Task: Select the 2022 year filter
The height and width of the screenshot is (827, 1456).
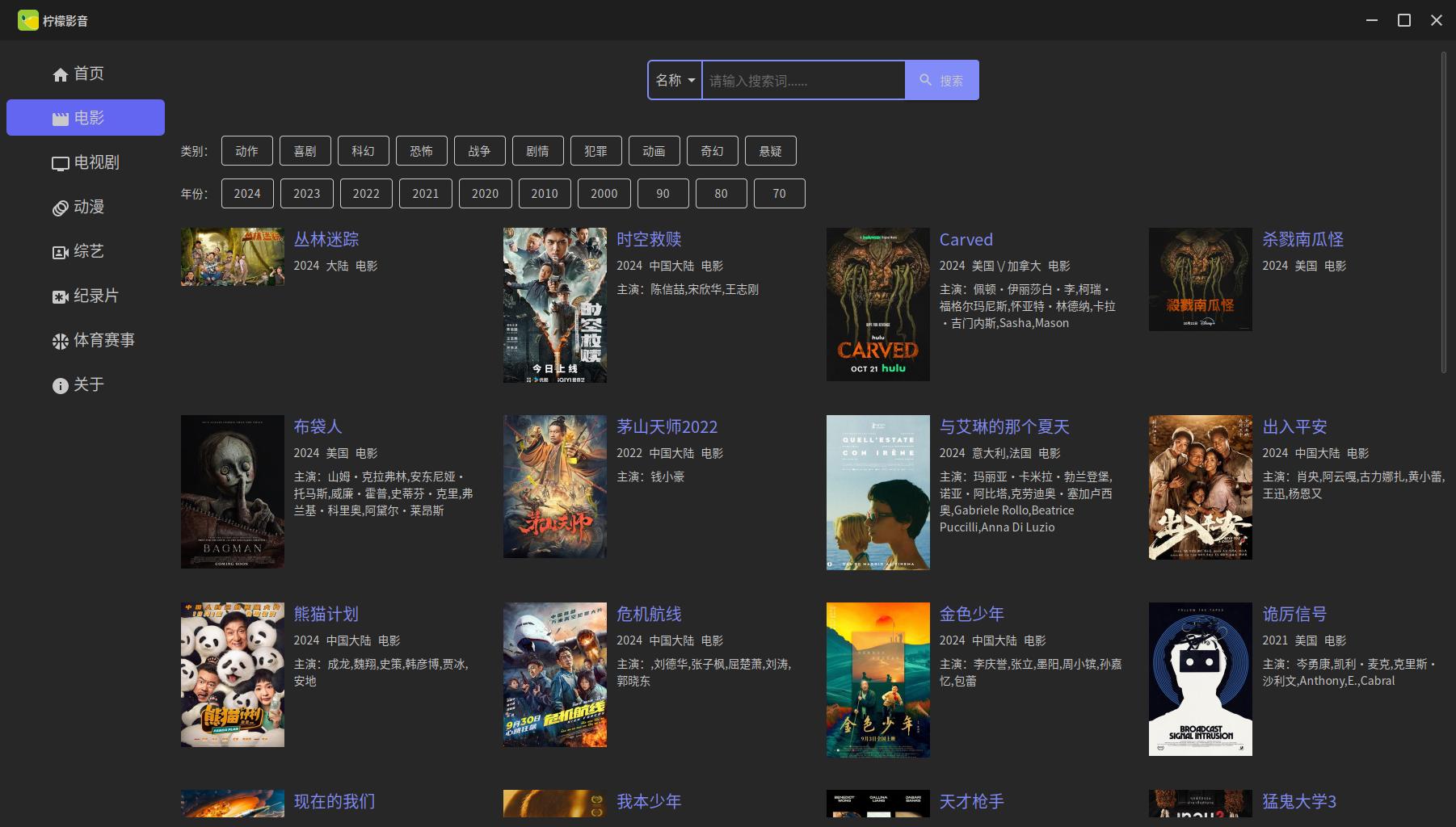Action: [x=366, y=194]
